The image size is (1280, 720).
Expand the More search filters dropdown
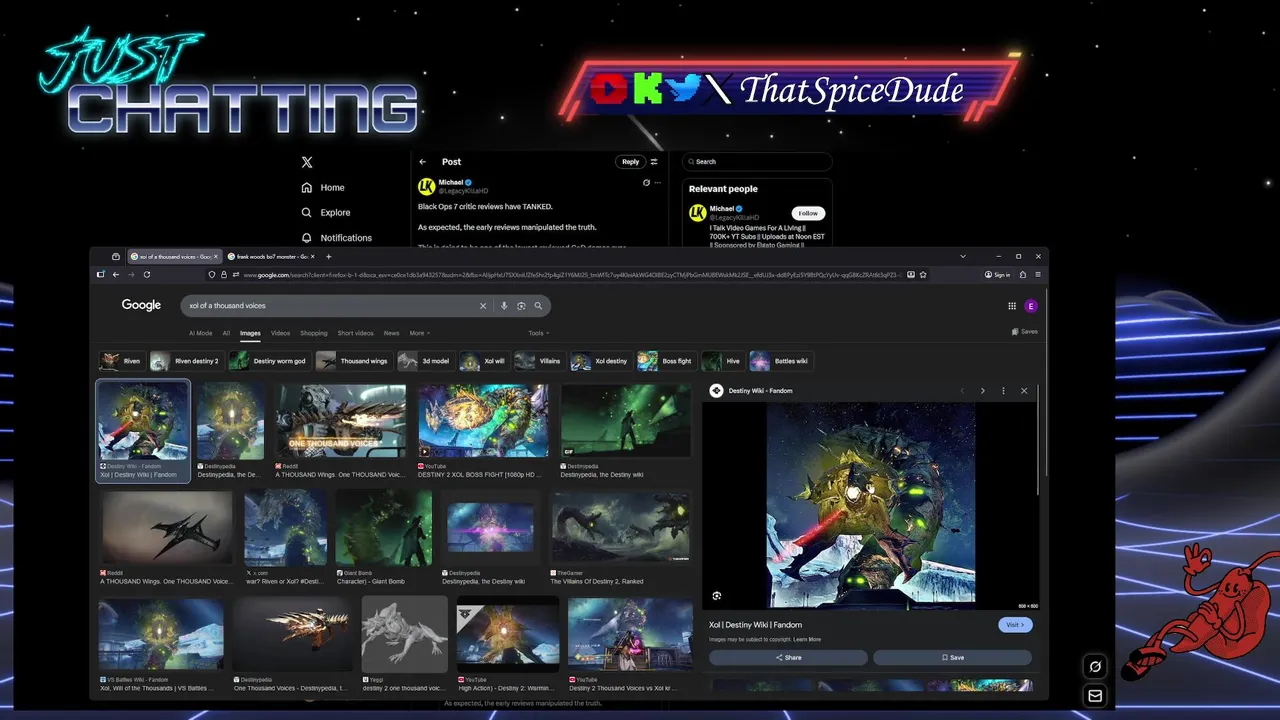coord(419,333)
